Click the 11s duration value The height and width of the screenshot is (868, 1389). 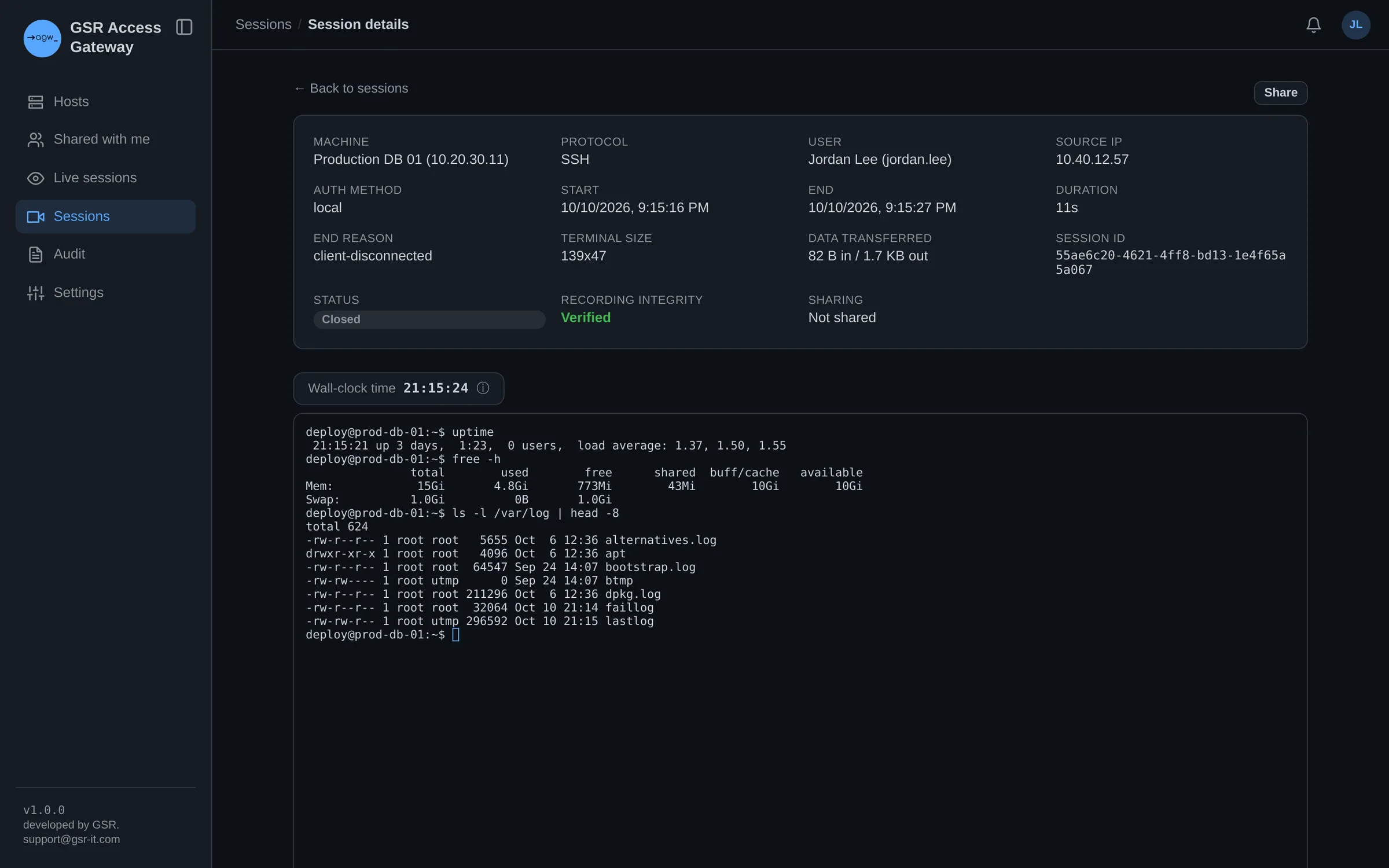coord(1067,208)
